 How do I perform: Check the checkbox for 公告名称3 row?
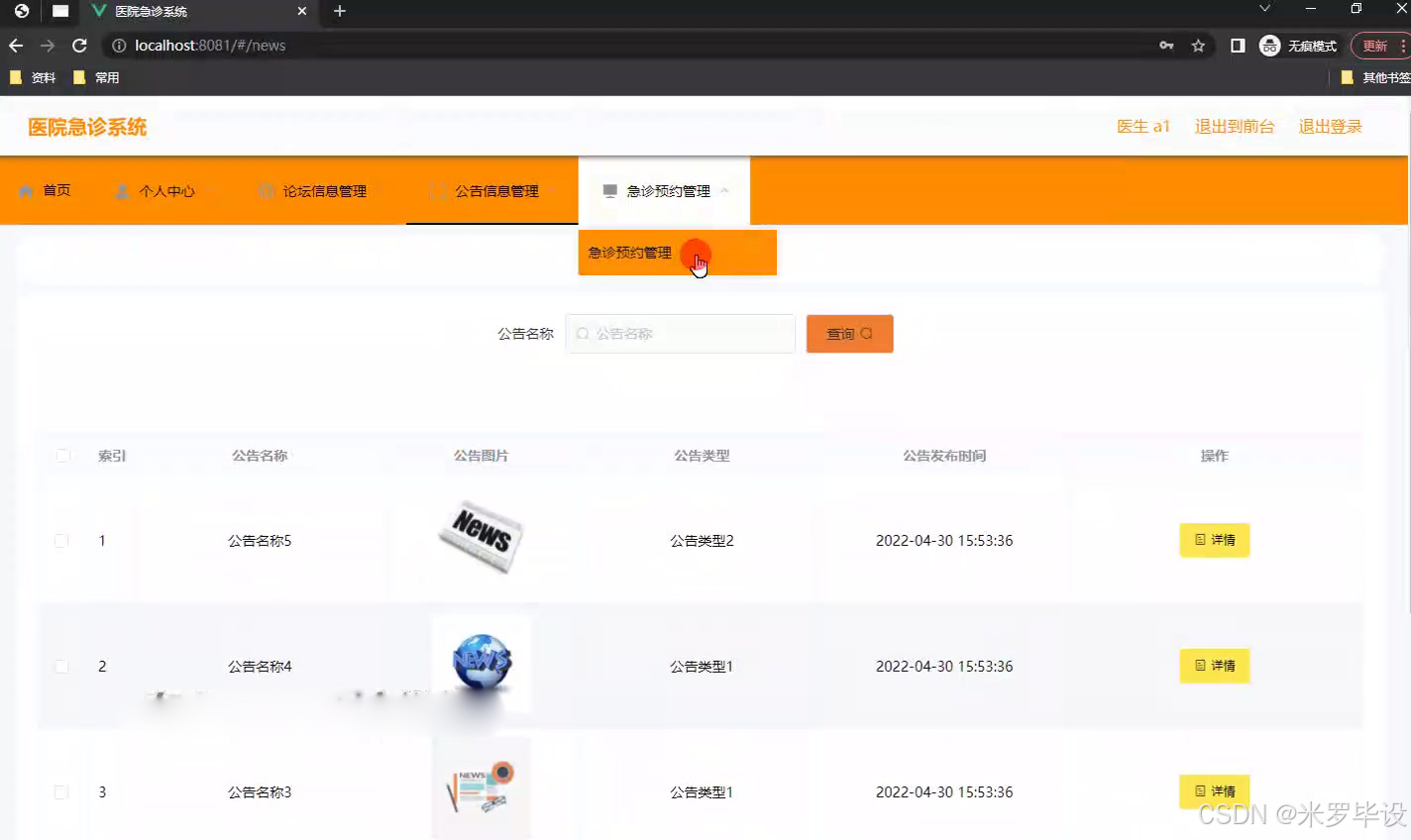[60, 791]
